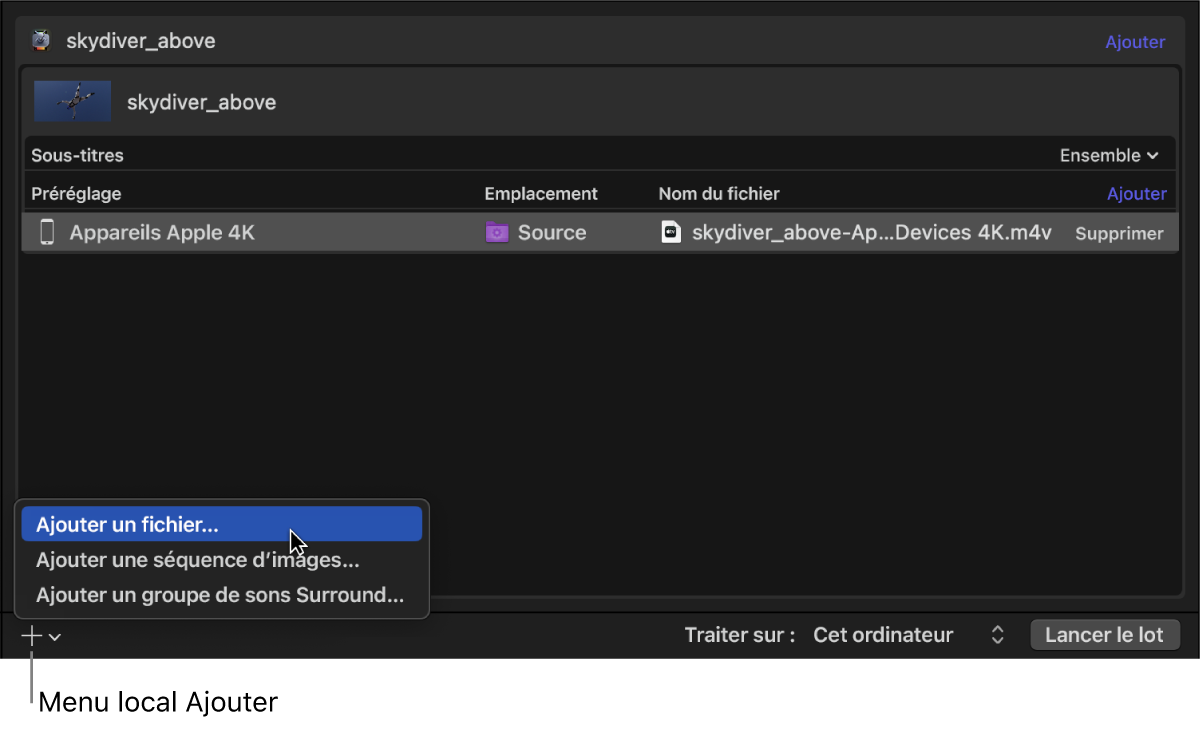
Task: Choose 'Ajouter un fichier…' from the menu
Action: tap(127, 524)
